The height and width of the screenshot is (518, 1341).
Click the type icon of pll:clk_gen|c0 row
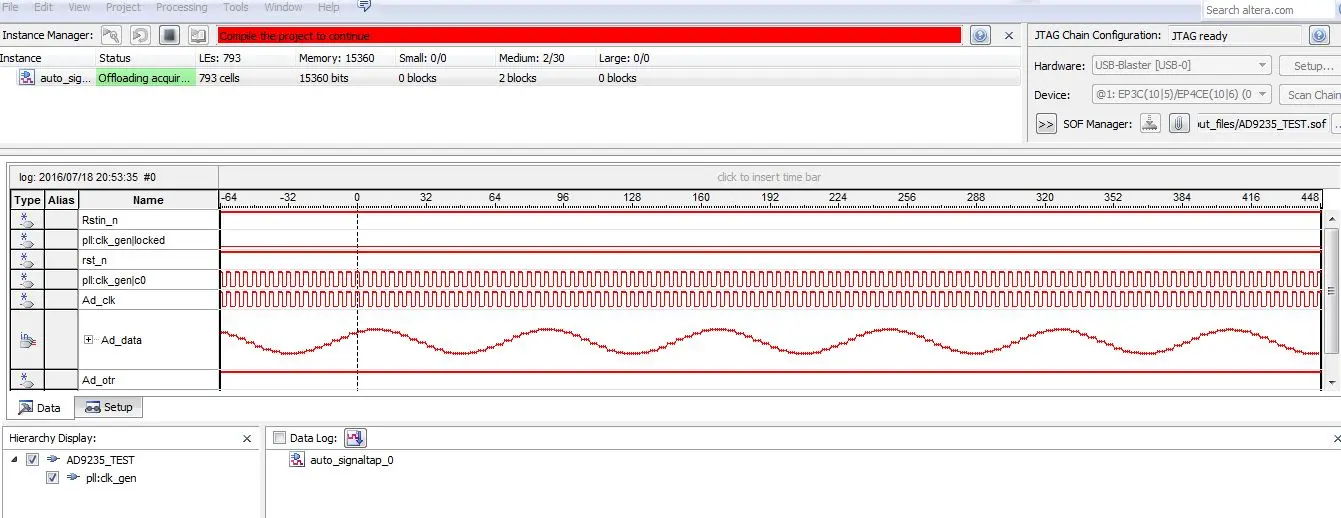tap(28, 280)
